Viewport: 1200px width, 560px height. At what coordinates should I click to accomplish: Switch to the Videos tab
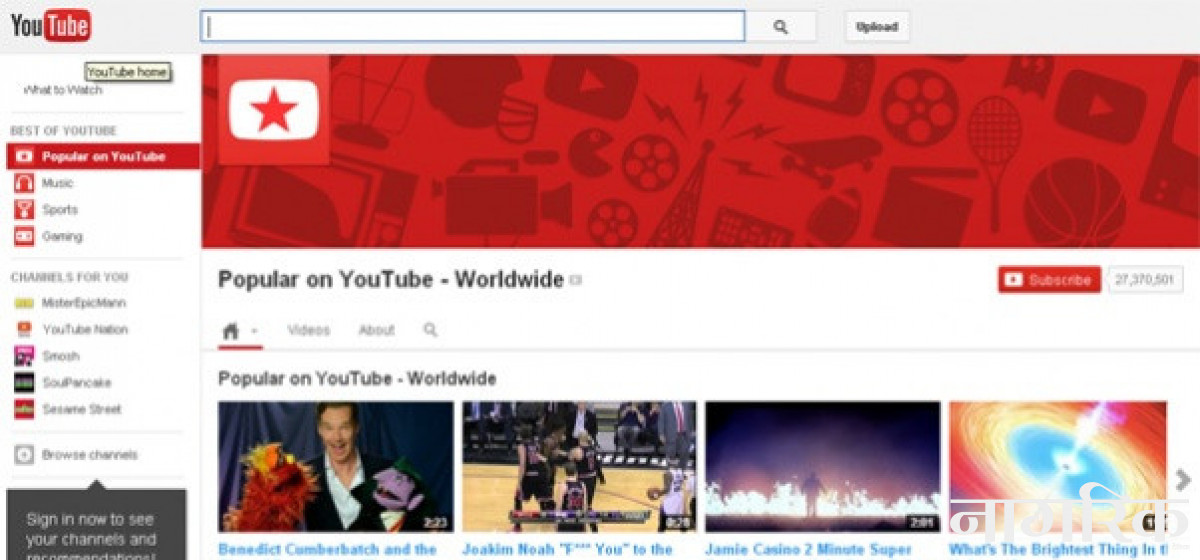[308, 330]
